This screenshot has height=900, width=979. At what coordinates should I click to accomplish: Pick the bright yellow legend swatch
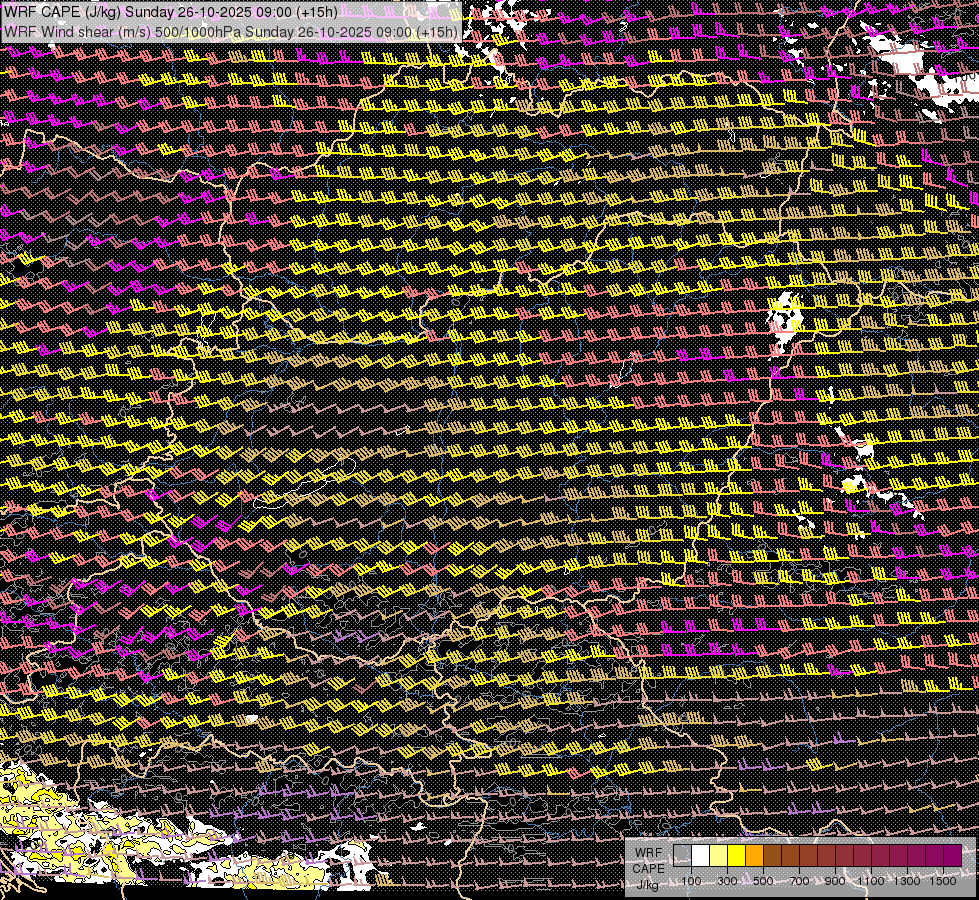click(737, 855)
